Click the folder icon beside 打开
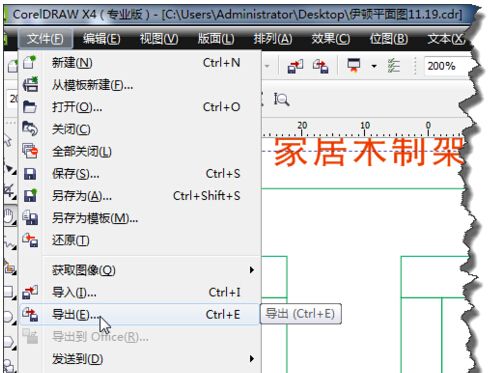This screenshot has width=496, height=373. tap(30, 107)
